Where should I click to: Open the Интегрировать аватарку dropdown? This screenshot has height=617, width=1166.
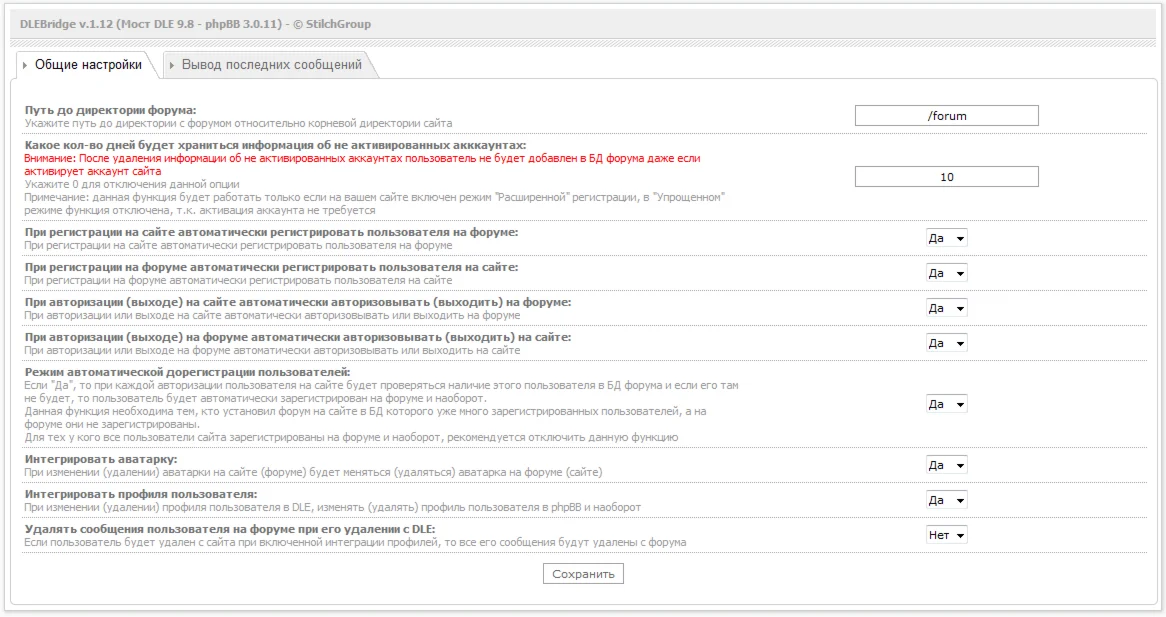945,464
